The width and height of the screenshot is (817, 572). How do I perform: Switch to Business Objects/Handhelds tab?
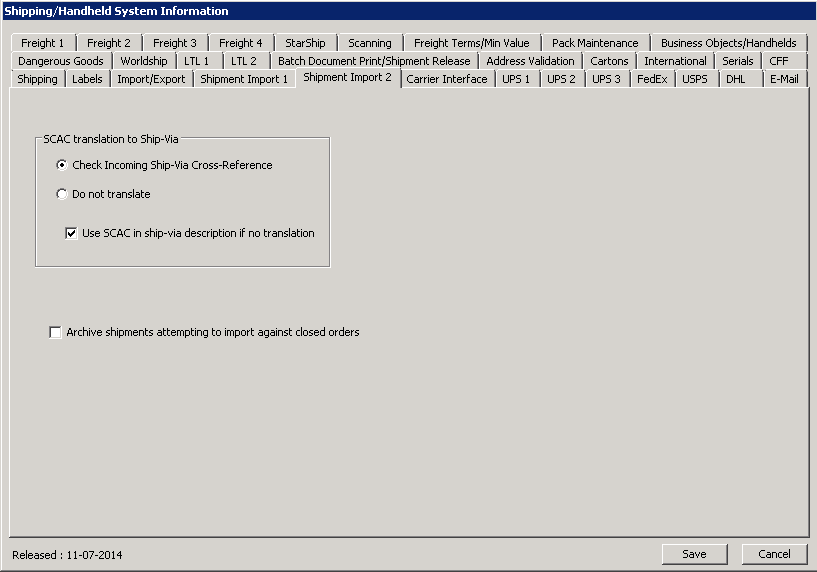point(728,43)
